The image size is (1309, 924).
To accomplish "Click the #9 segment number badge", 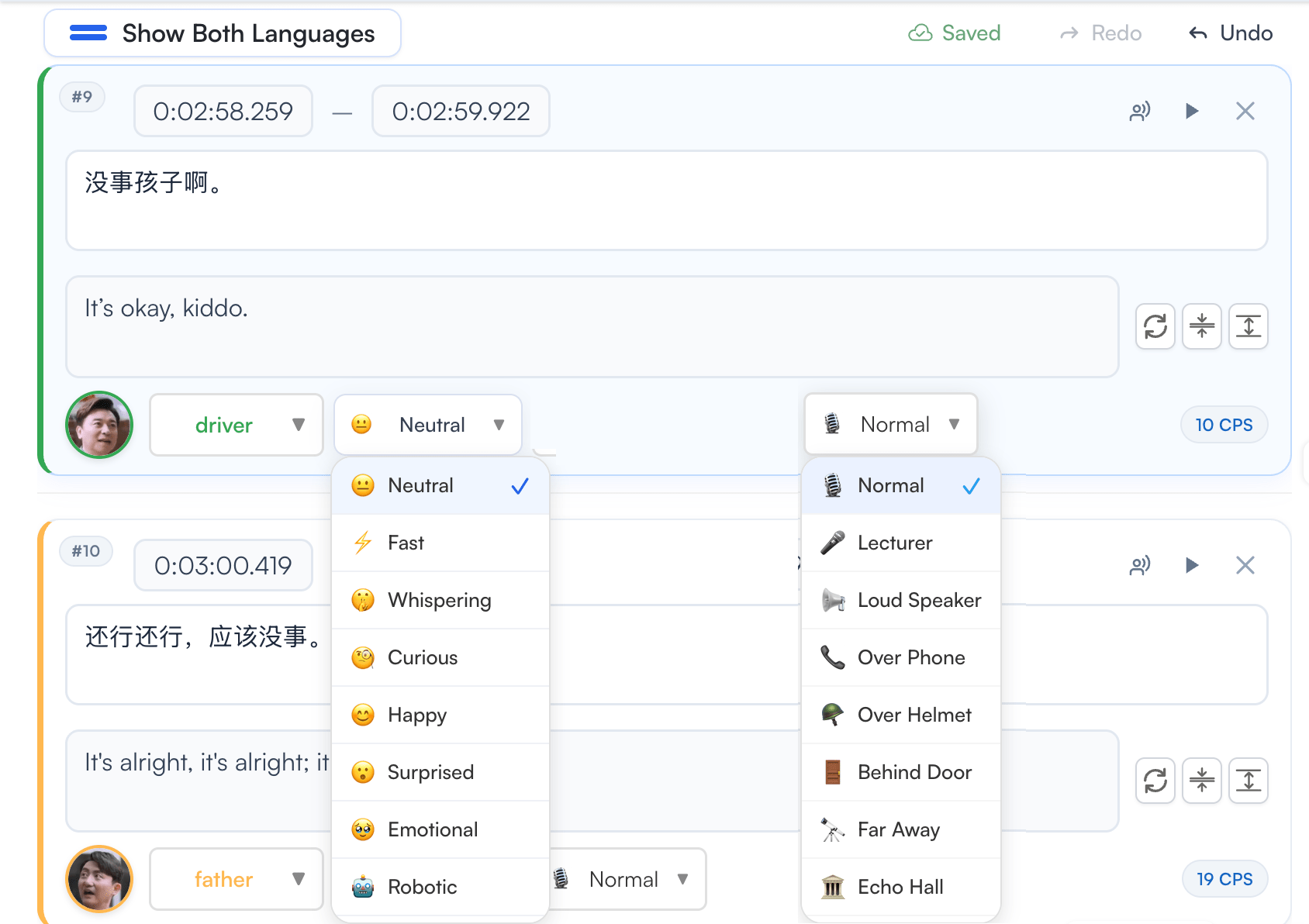I will (82, 97).
